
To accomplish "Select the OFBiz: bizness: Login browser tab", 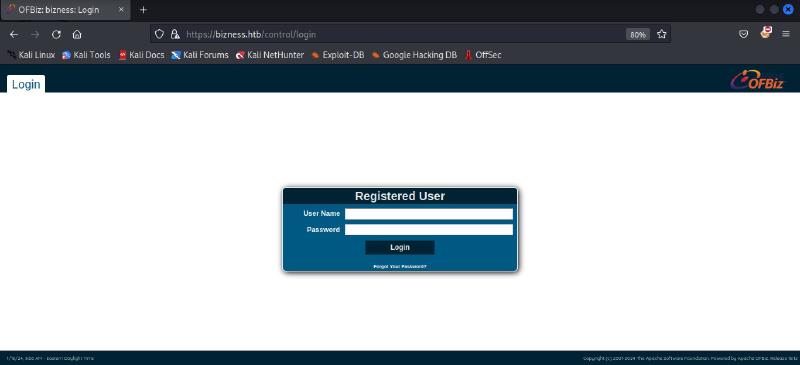I will (x=65, y=10).
